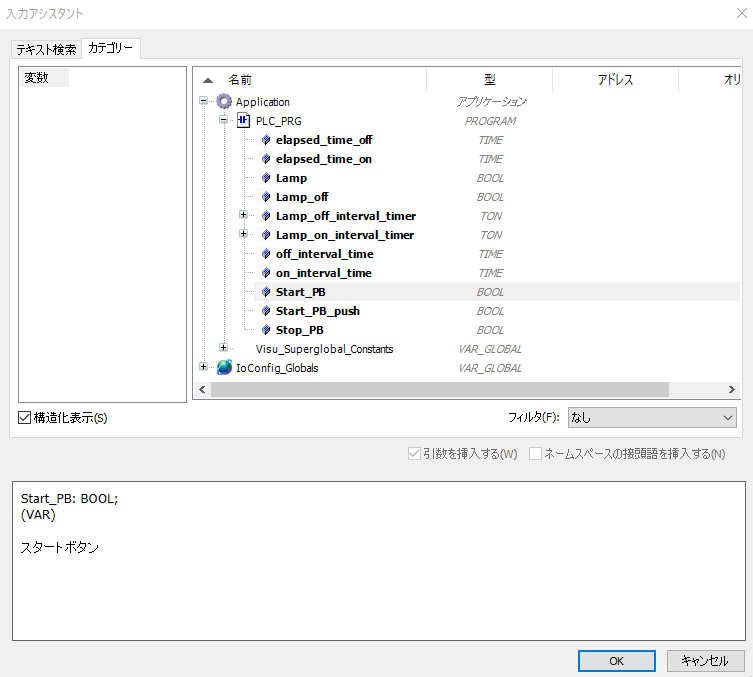
Task: Select the Application row label
Action: 263,102
